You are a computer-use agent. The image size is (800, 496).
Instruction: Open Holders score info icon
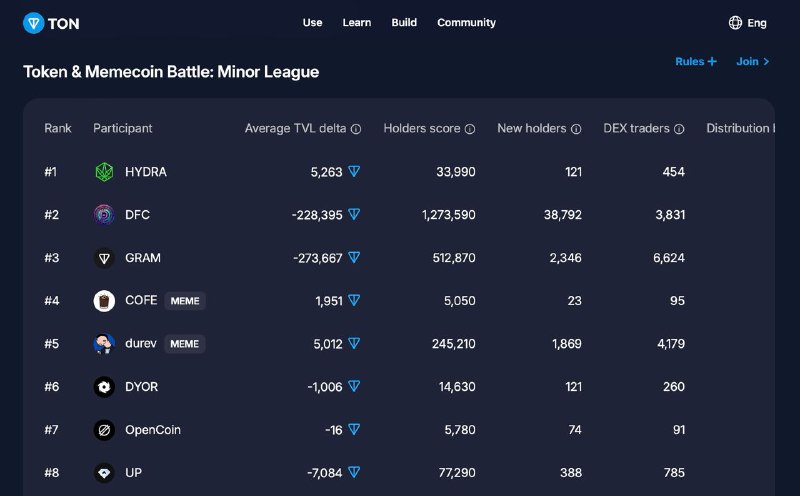pos(470,129)
